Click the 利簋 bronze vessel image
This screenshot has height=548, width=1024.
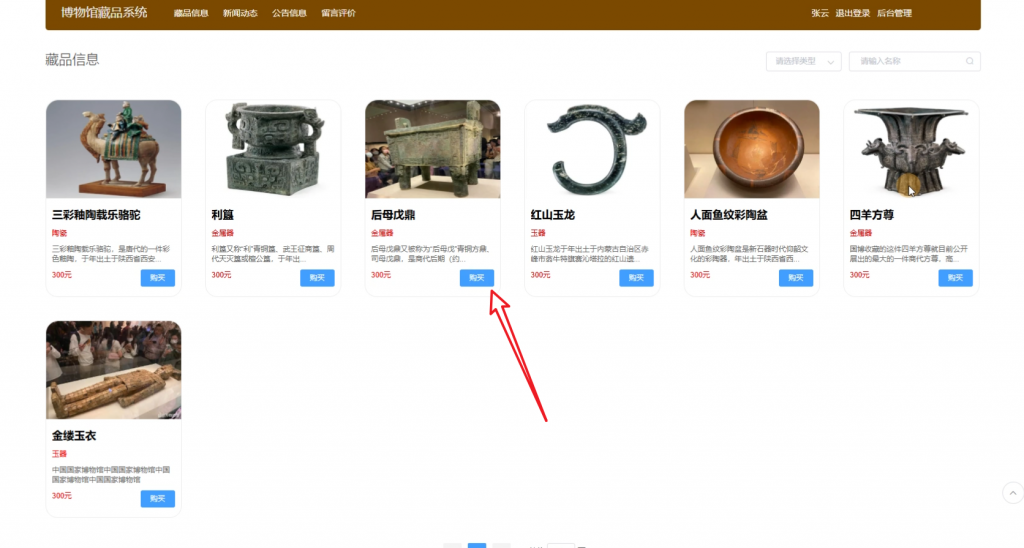point(273,149)
